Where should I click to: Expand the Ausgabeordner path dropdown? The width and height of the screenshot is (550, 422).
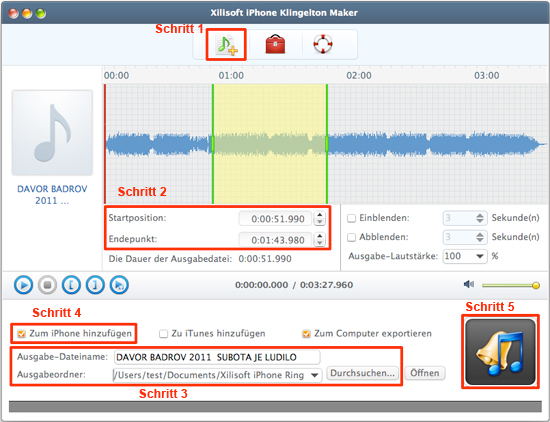point(315,375)
